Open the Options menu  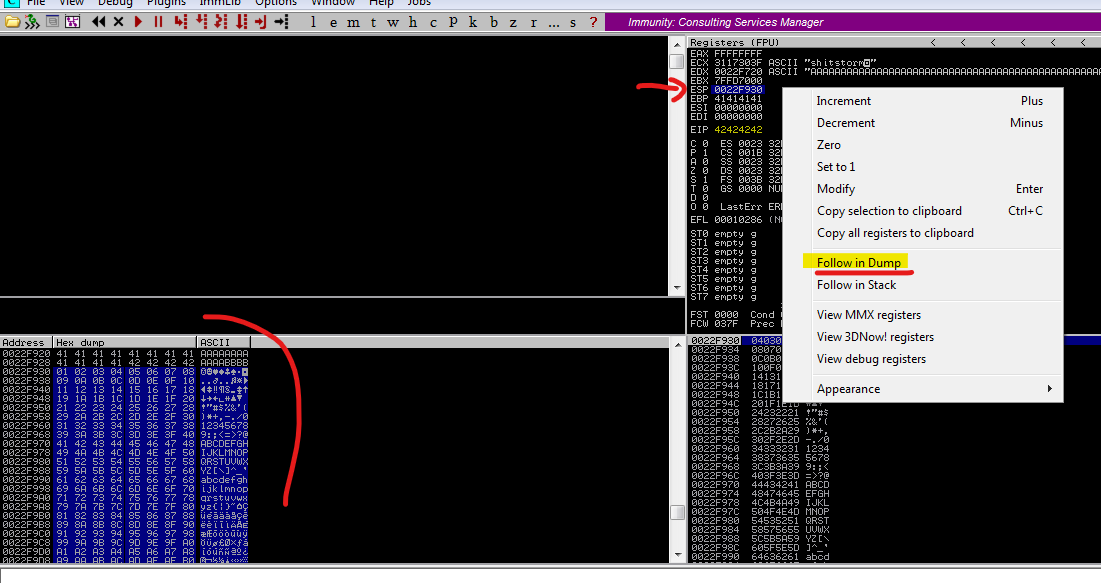275,4
